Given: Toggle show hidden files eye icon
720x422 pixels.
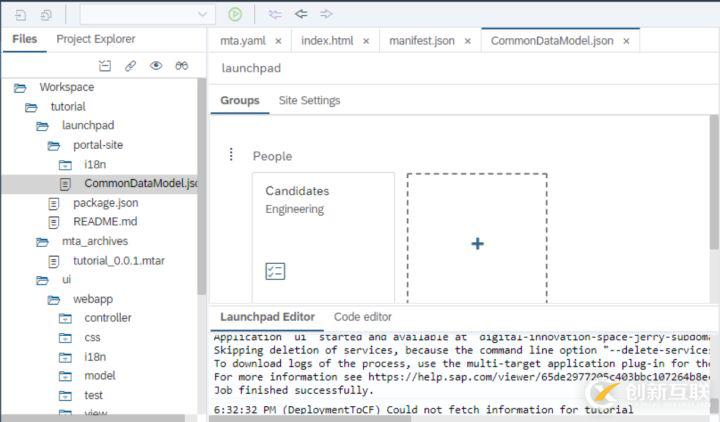Looking at the screenshot, I should point(156,66).
